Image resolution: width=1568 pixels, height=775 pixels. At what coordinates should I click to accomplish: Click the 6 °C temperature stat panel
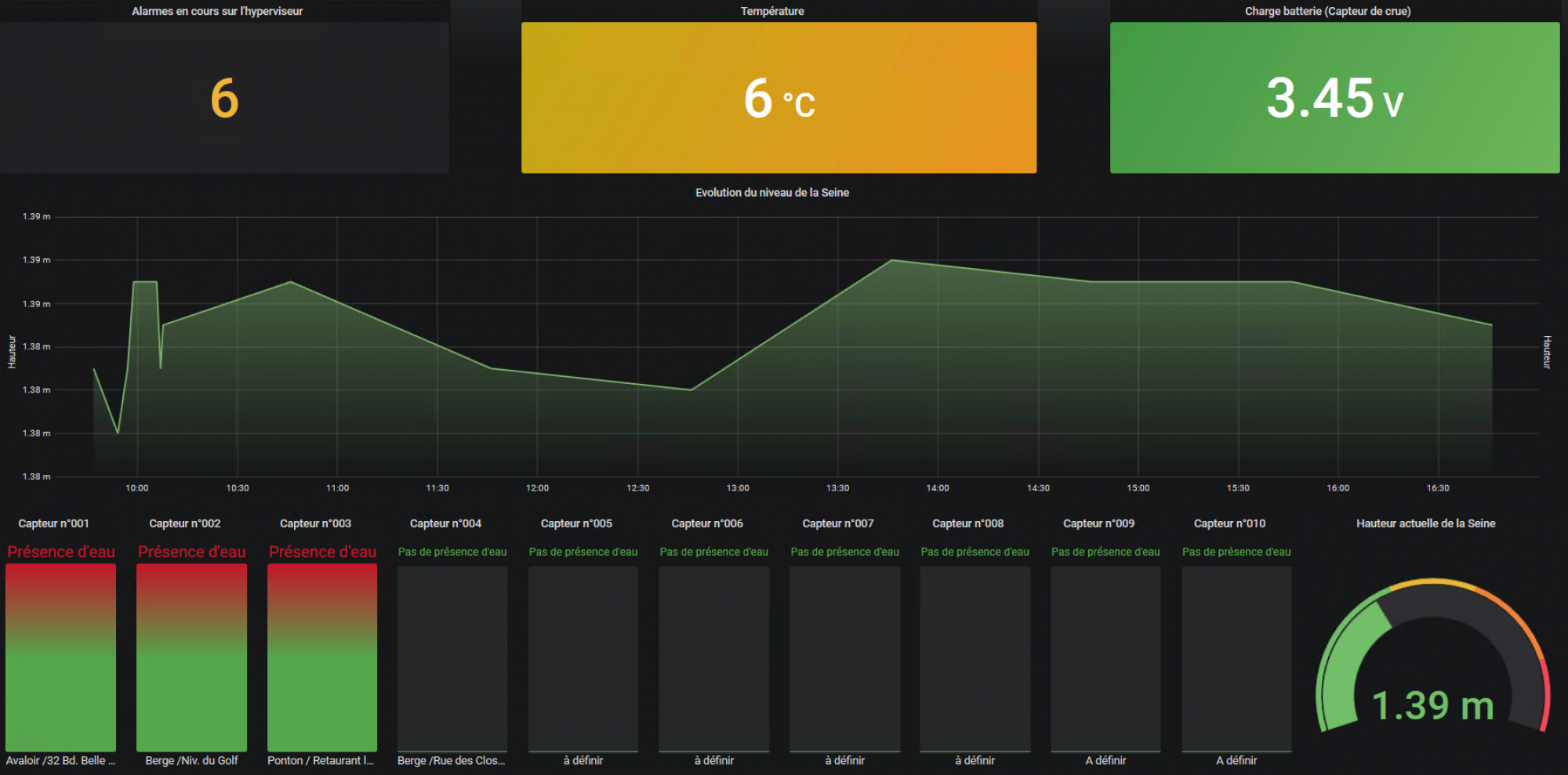pos(779,98)
